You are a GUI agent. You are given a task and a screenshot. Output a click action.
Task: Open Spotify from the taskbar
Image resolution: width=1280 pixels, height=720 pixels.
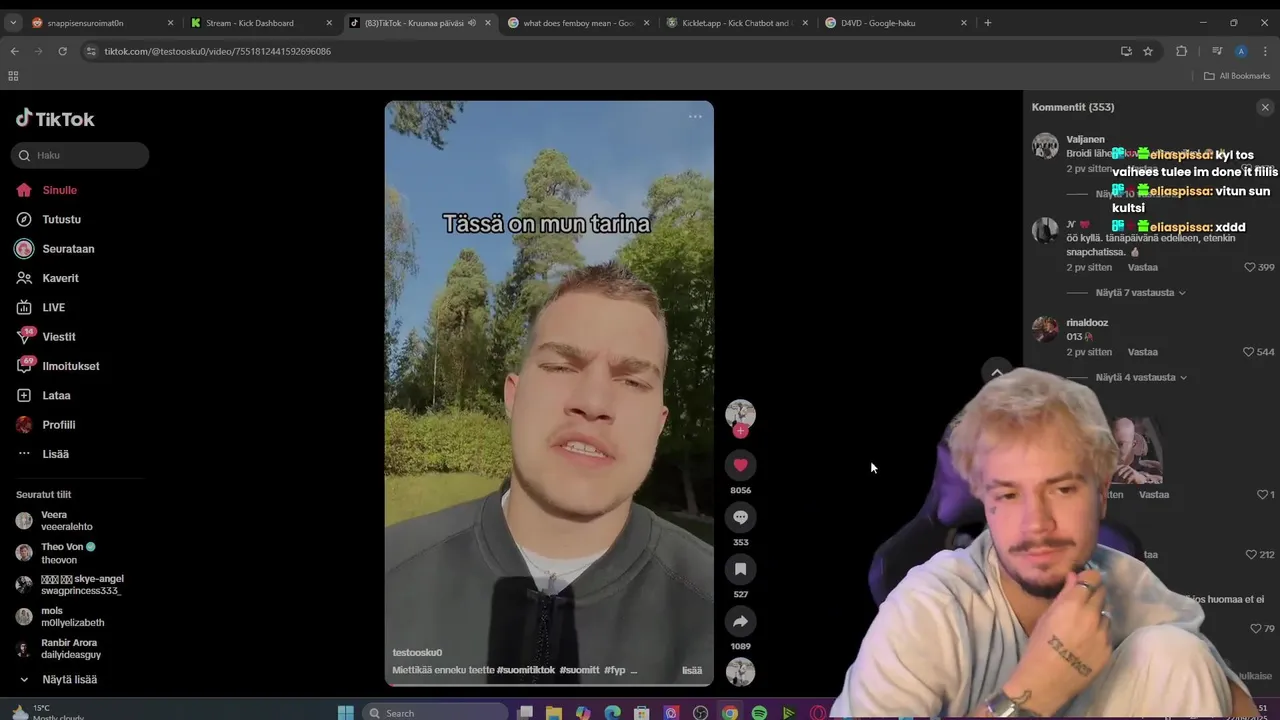(759, 712)
